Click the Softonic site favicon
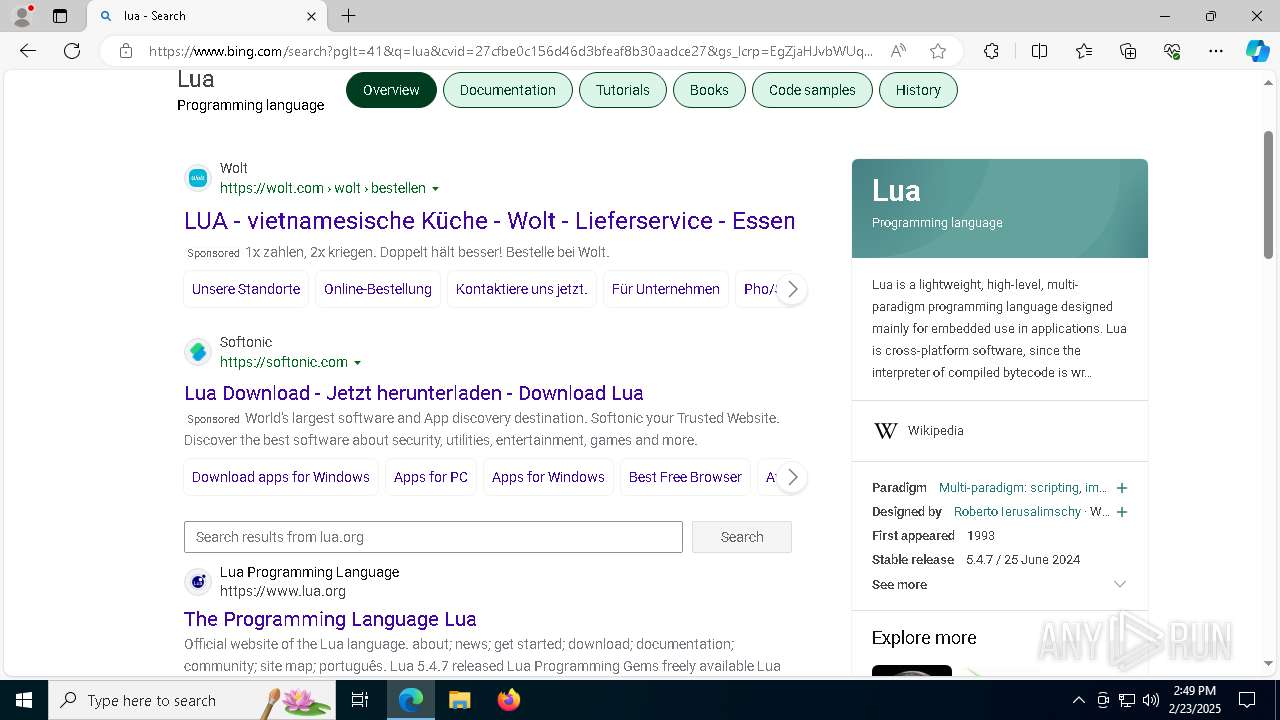The width and height of the screenshot is (1280, 720). pos(198,352)
